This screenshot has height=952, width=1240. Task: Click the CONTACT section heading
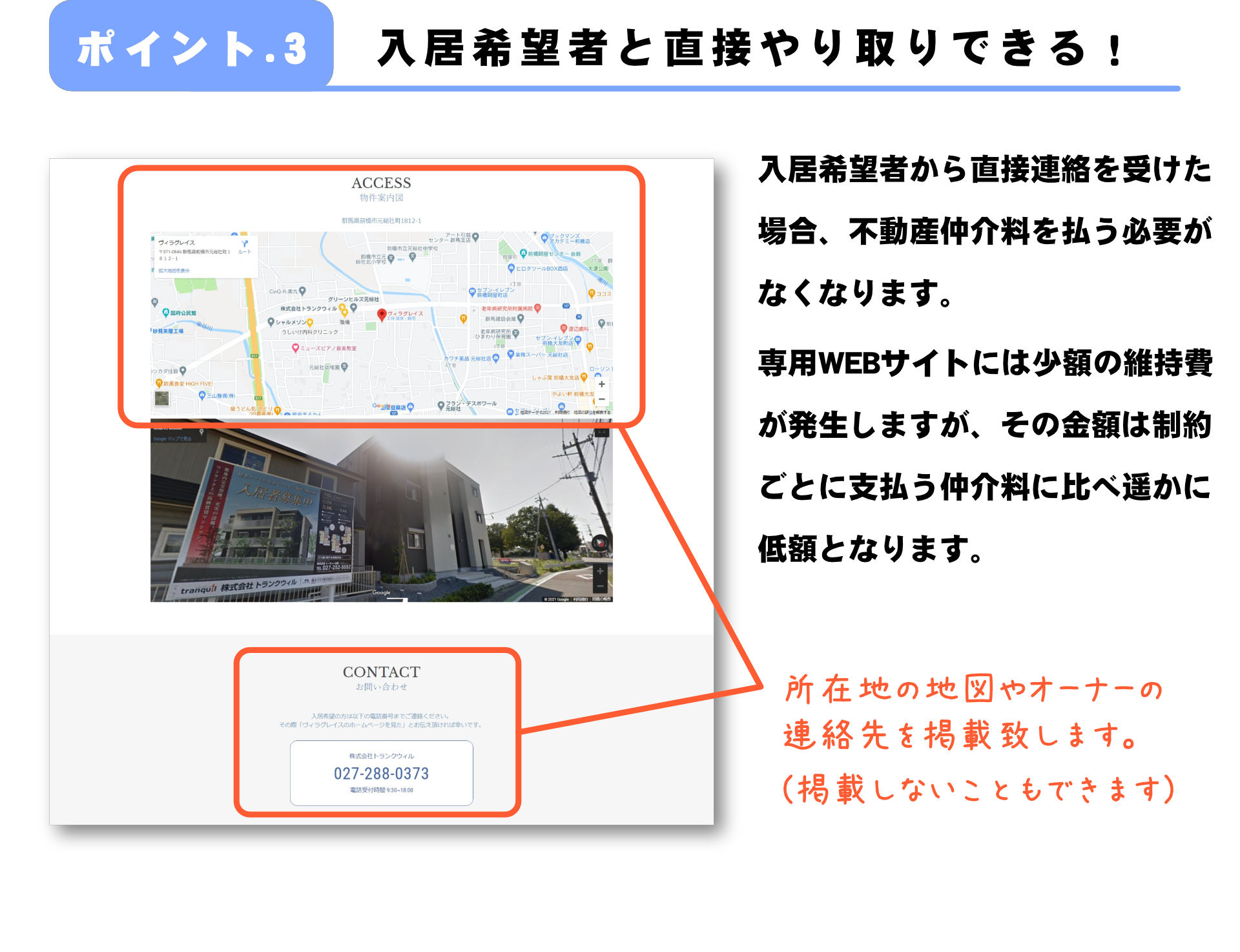[x=381, y=672]
